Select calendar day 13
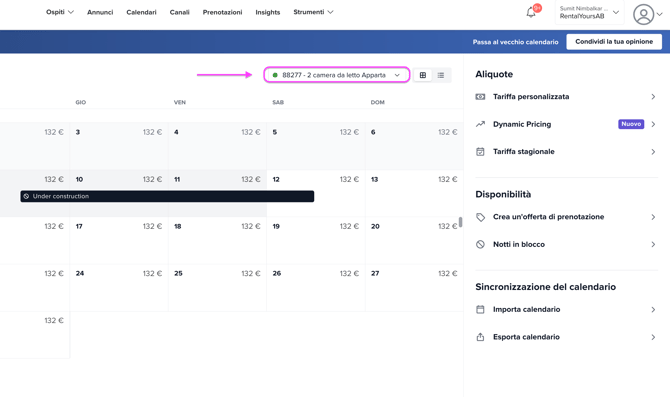The width and height of the screenshot is (670, 397). click(414, 193)
